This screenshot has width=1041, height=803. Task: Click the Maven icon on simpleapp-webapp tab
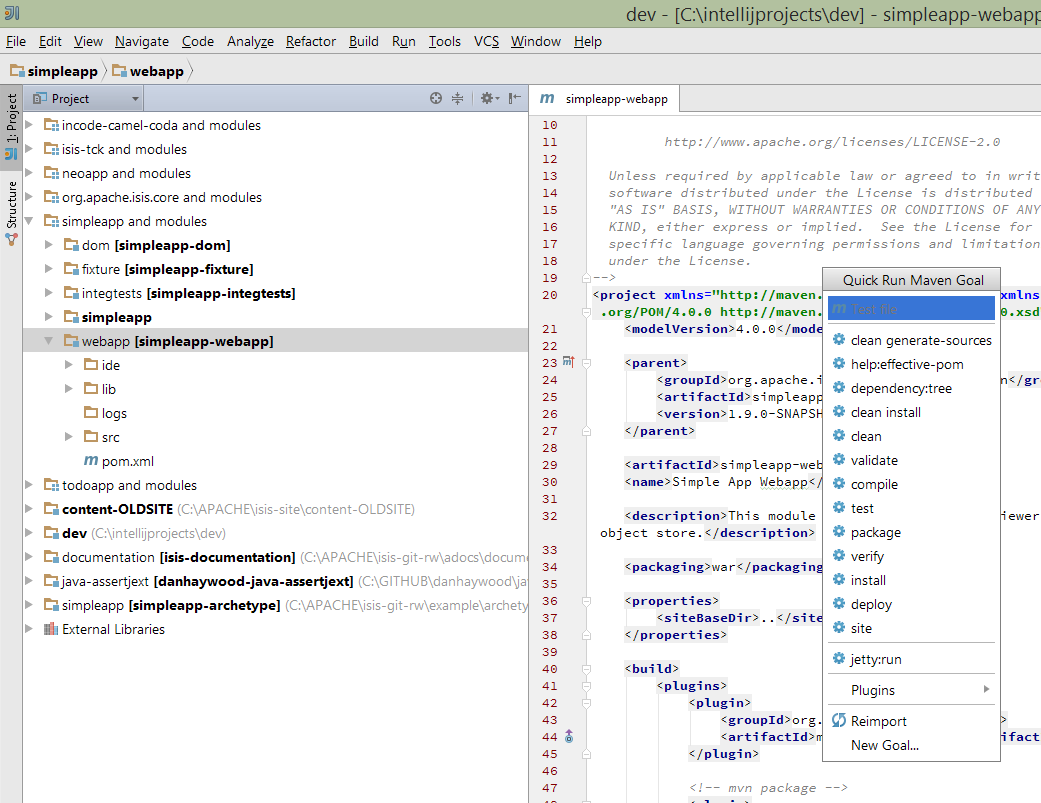pyautogui.click(x=547, y=99)
